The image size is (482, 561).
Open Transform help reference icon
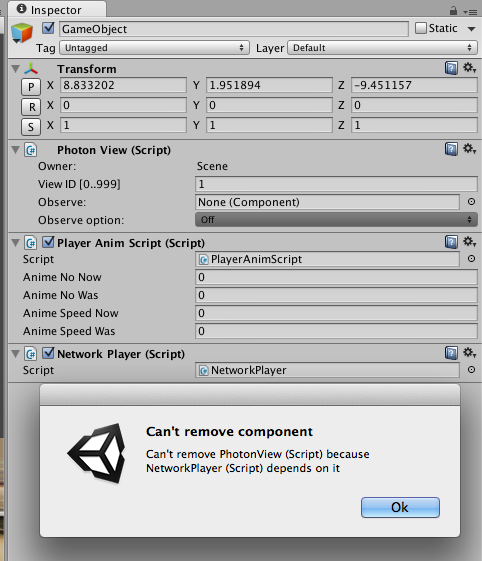click(x=452, y=68)
